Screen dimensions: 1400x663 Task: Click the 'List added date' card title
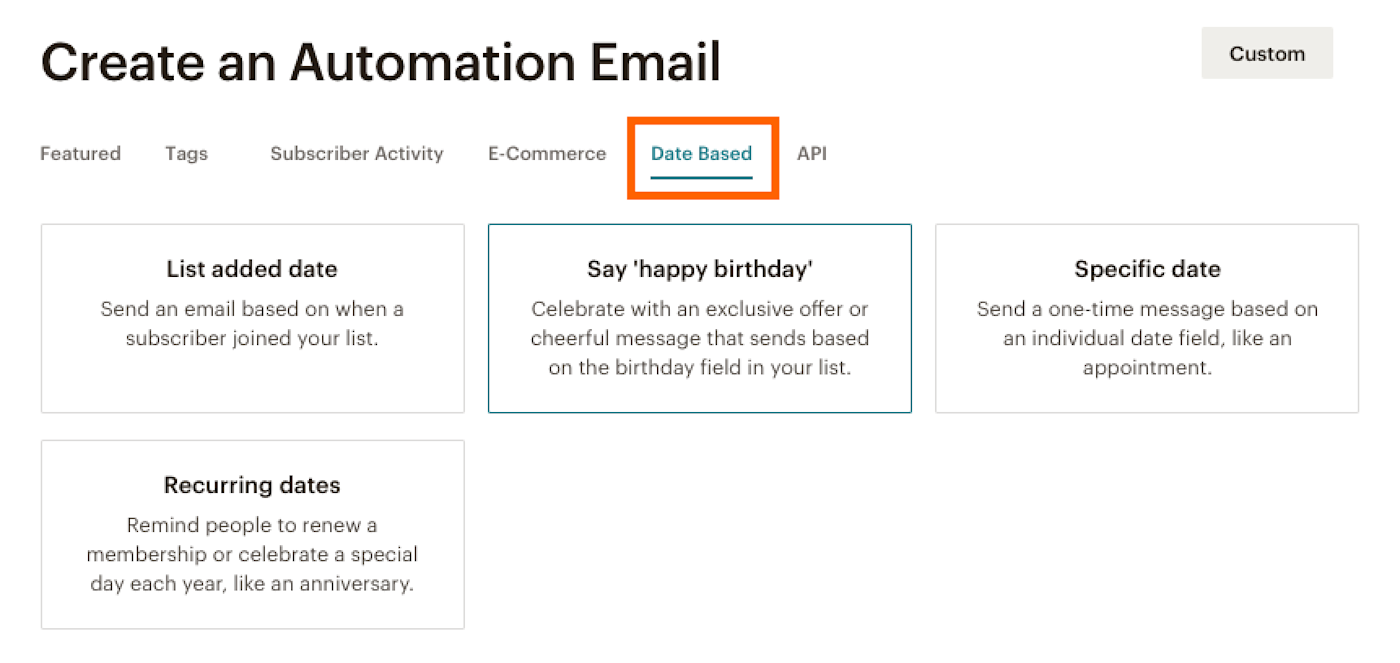pos(251,268)
